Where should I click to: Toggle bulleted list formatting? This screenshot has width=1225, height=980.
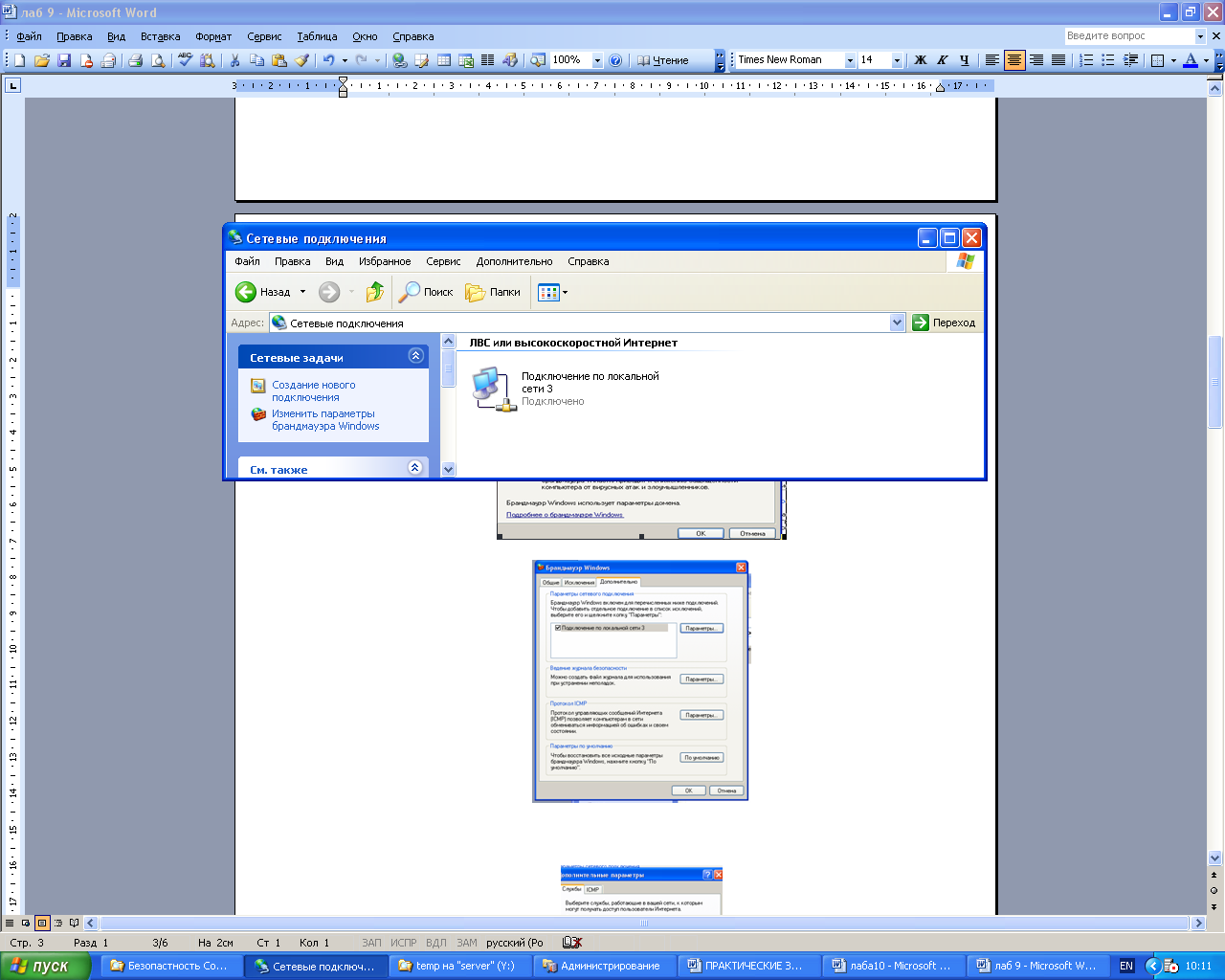pos(1108,60)
